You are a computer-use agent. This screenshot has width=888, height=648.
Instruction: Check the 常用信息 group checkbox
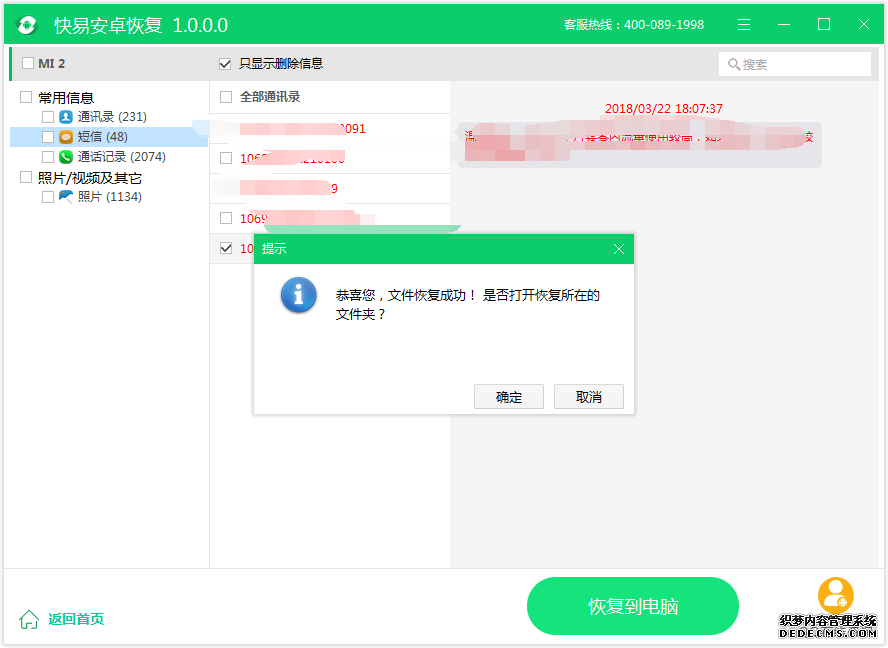click(26, 97)
